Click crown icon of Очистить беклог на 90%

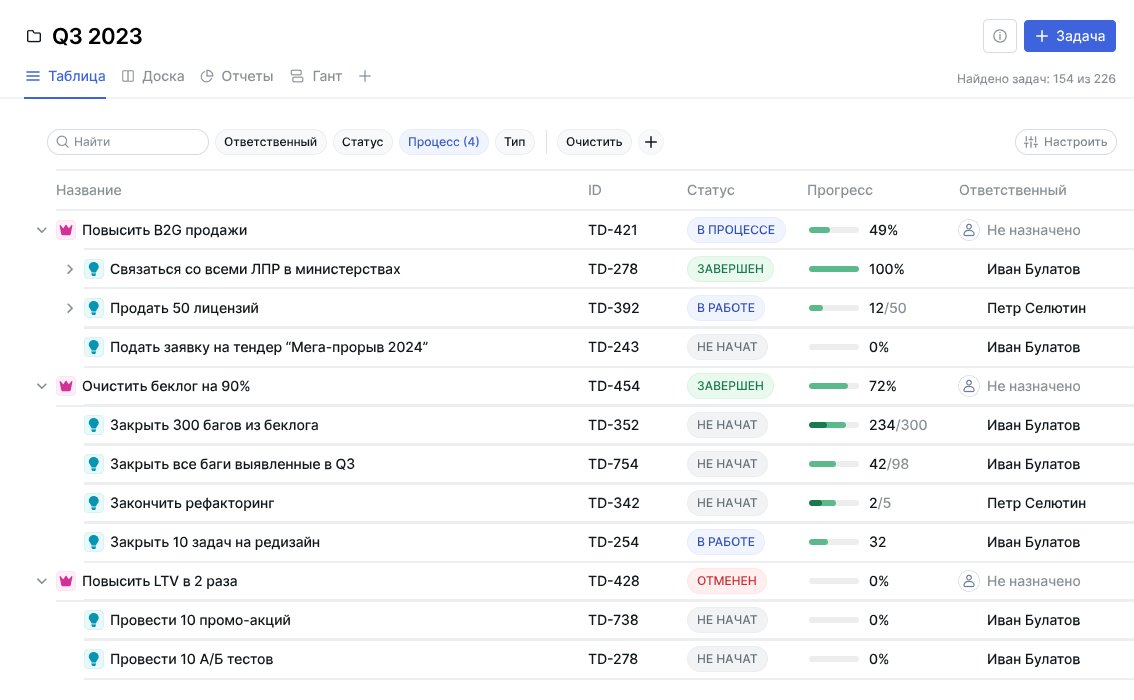[66, 386]
